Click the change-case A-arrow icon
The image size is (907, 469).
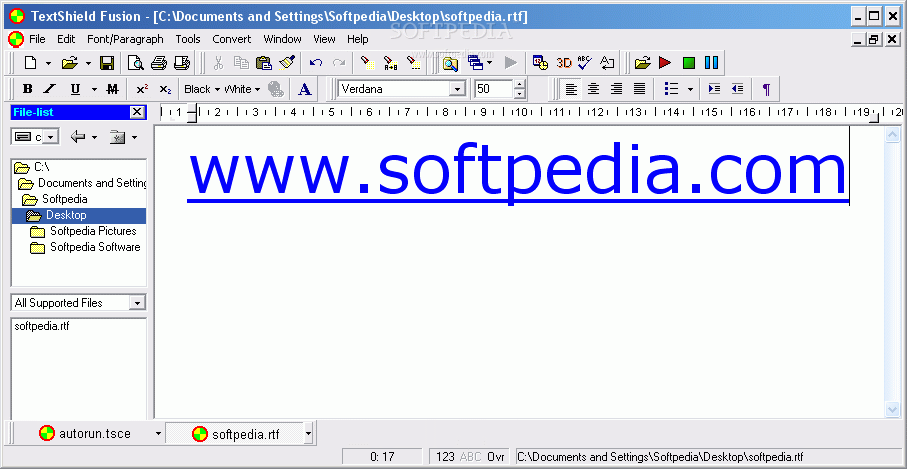click(607, 62)
